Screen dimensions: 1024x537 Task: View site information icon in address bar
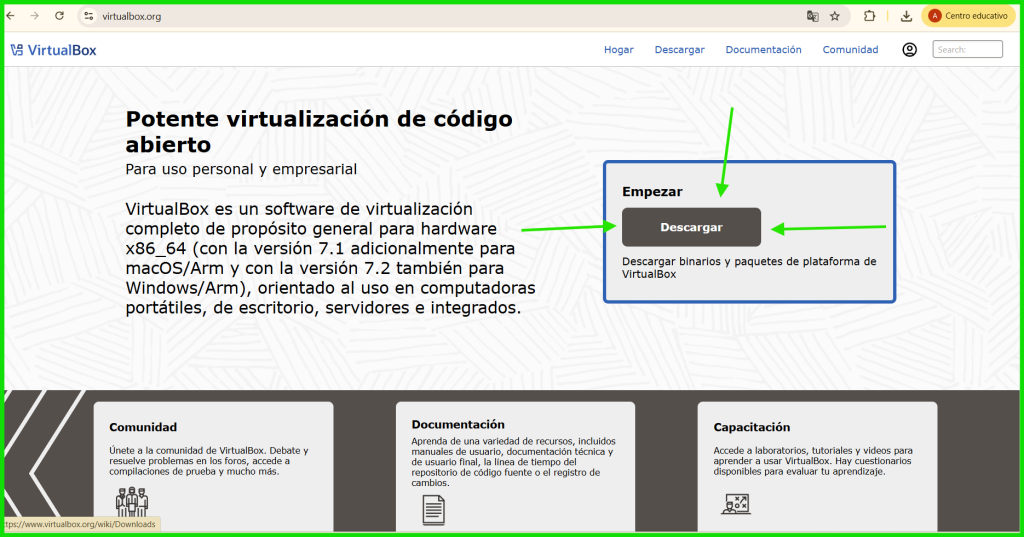tap(88, 16)
